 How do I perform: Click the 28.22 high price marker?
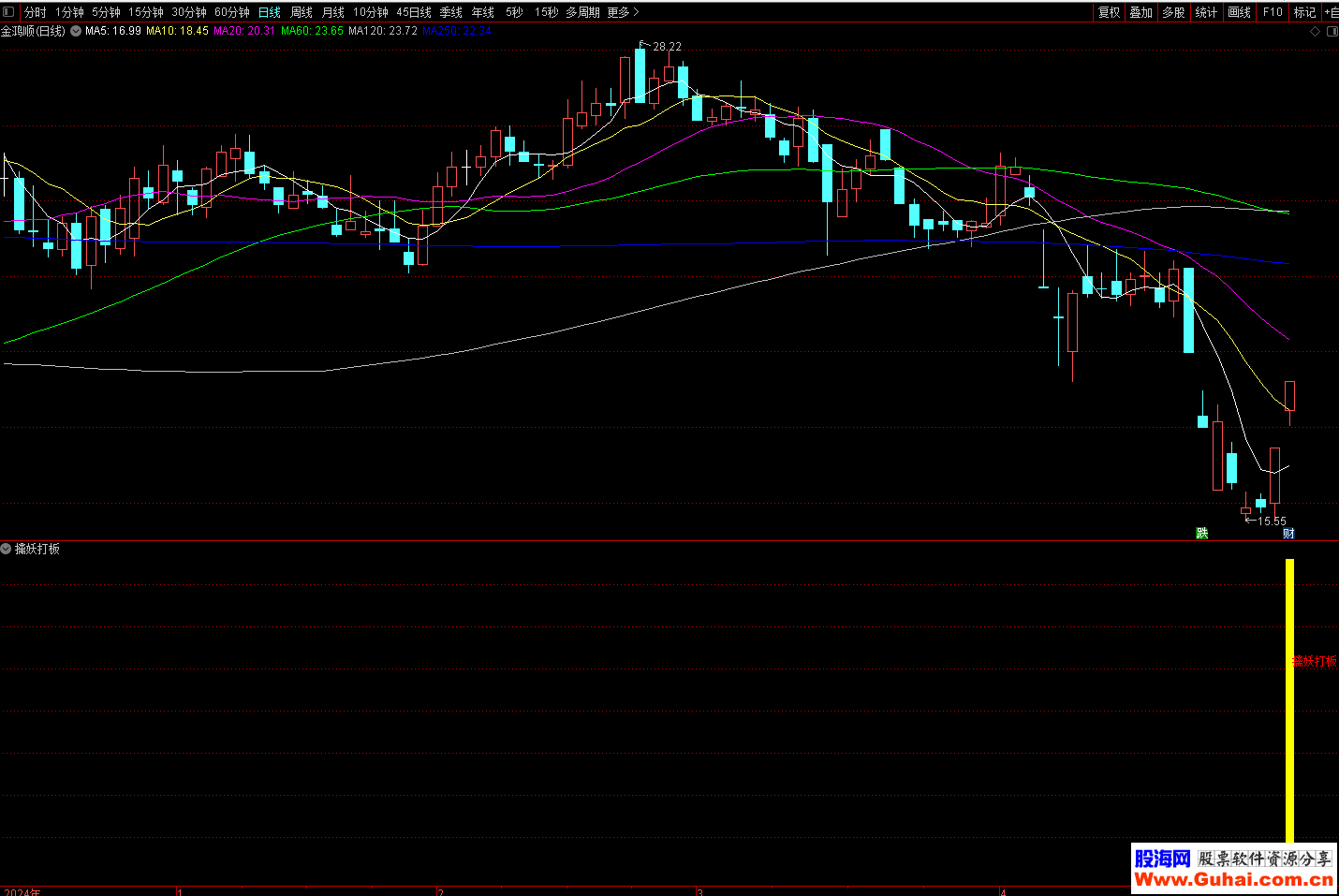coord(668,46)
